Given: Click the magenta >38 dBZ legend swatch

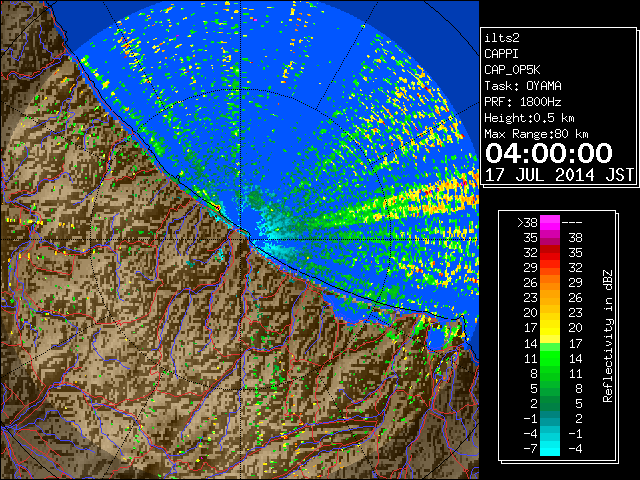Looking at the screenshot, I should [x=550, y=223].
